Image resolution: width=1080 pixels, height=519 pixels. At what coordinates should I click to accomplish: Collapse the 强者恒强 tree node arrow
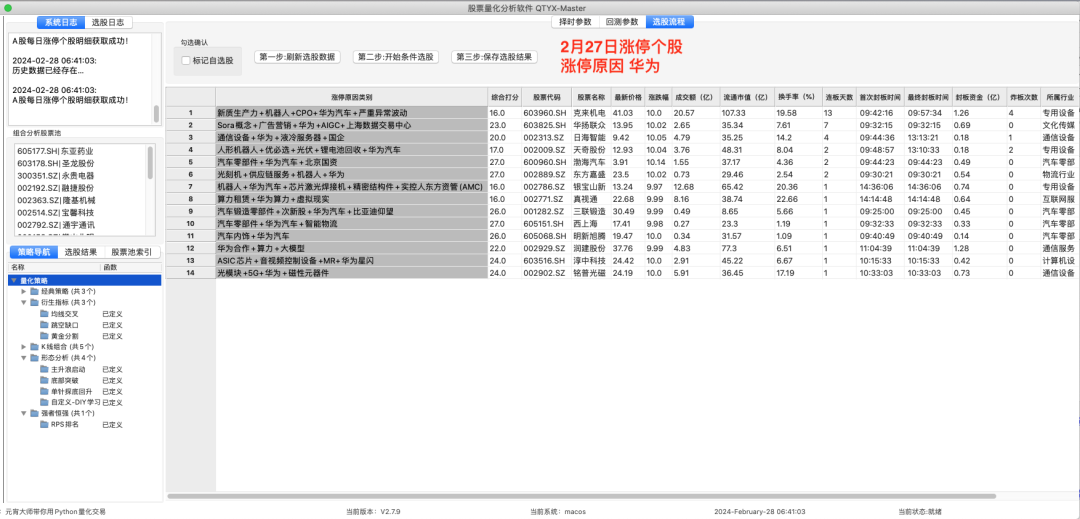(24, 414)
